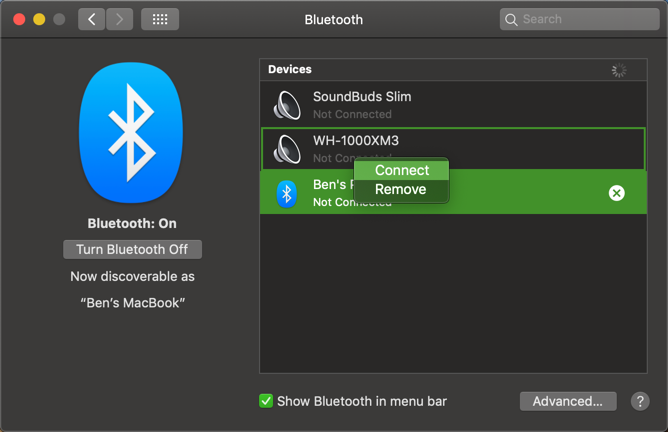Click the "Ben's MacBook" discoverable name

132,303
